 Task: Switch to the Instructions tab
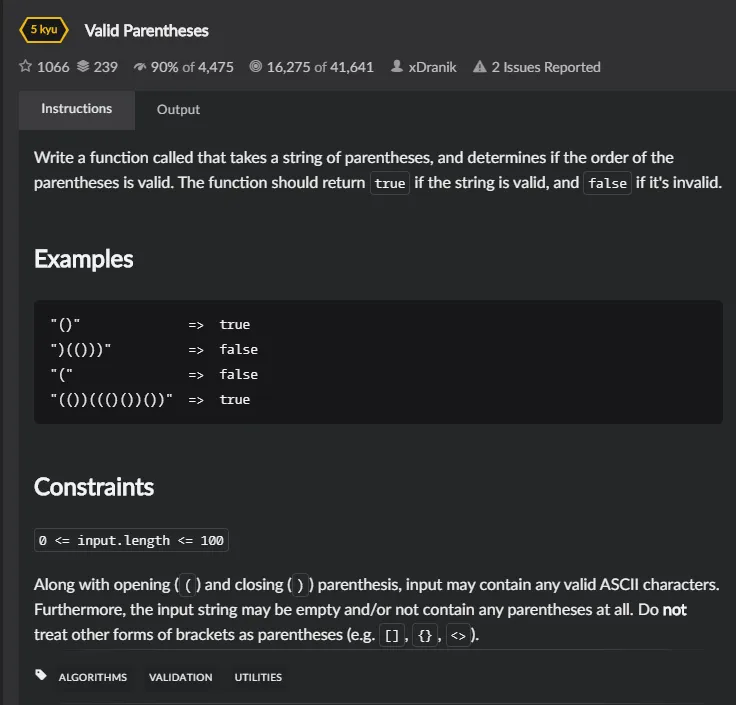[x=77, y=109]
